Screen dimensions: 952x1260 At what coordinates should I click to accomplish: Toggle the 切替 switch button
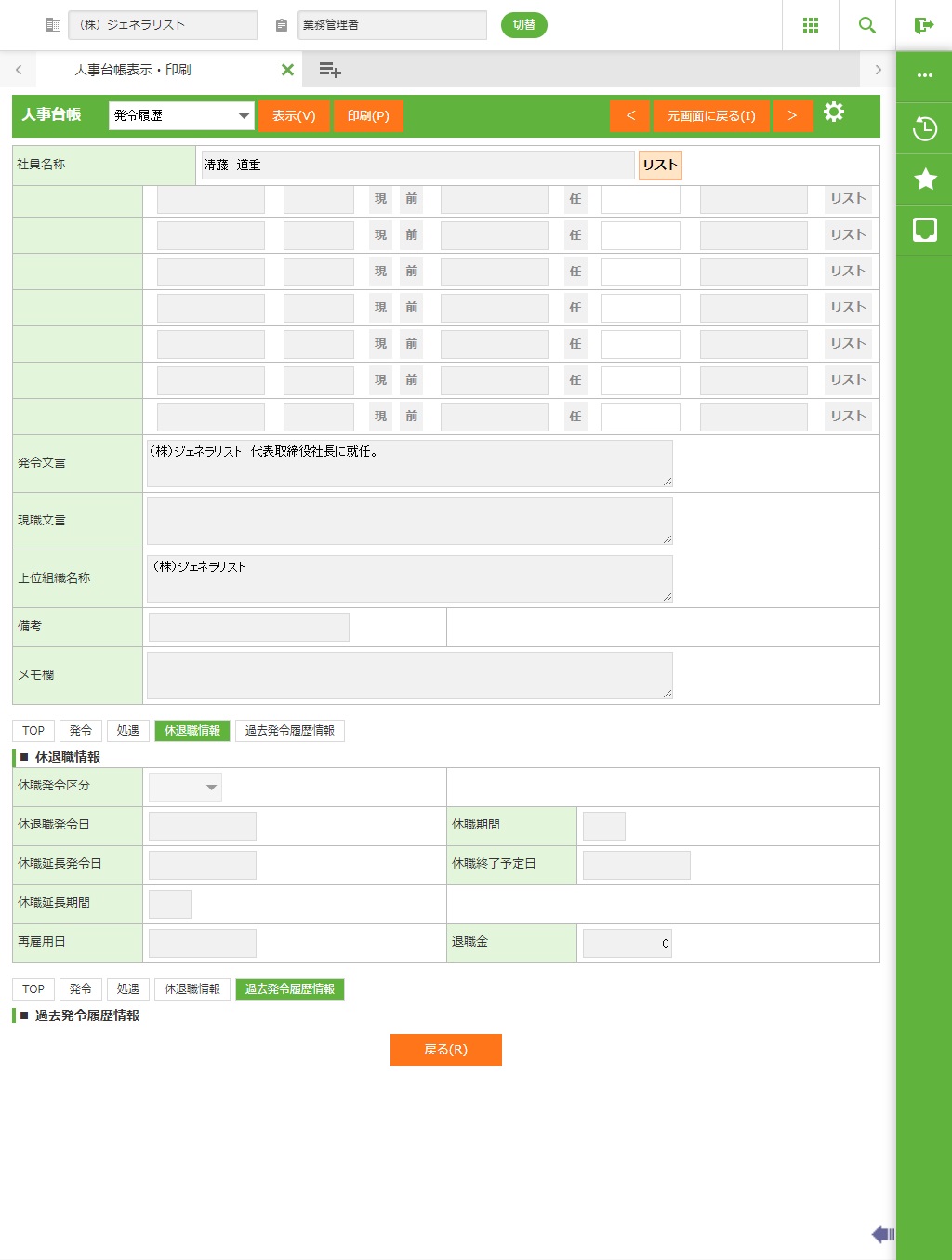tap(523, 25)
